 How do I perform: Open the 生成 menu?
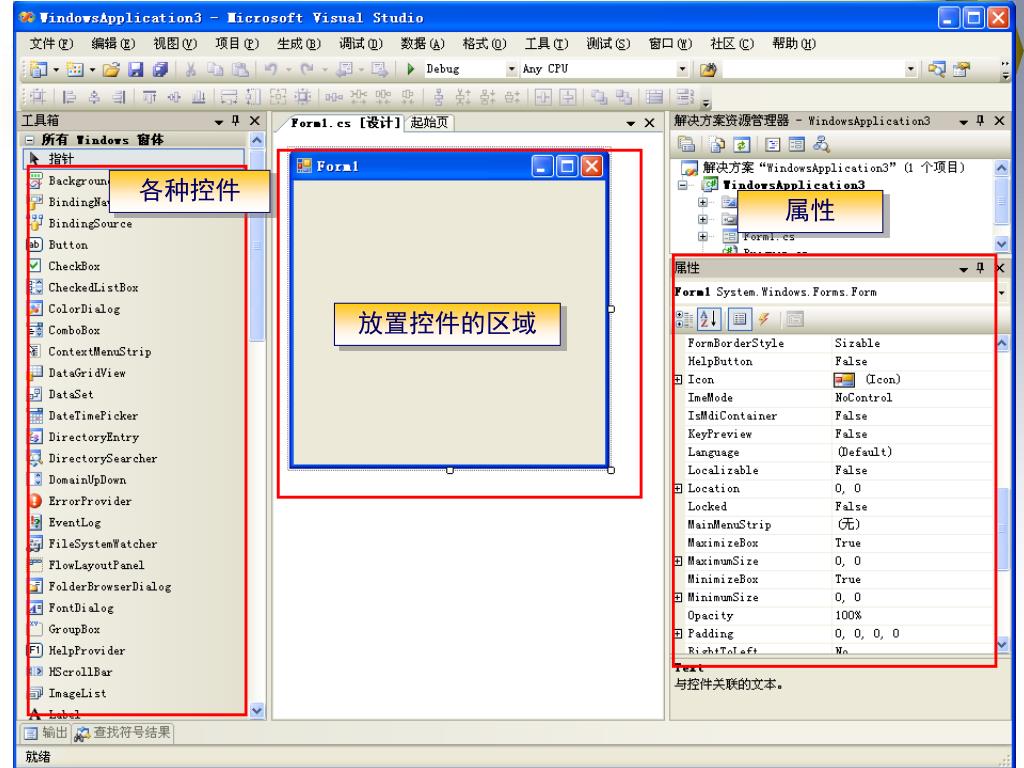[x=298, y=44]
